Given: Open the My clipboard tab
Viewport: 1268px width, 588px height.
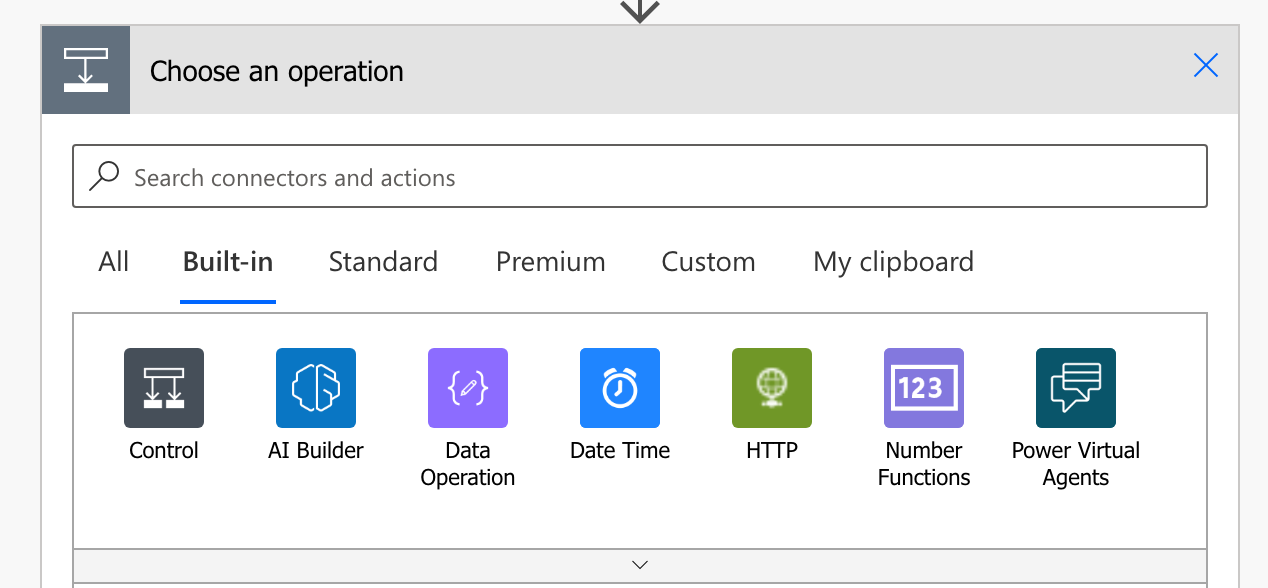Looking at the screenshot, I should pos(893,262).
